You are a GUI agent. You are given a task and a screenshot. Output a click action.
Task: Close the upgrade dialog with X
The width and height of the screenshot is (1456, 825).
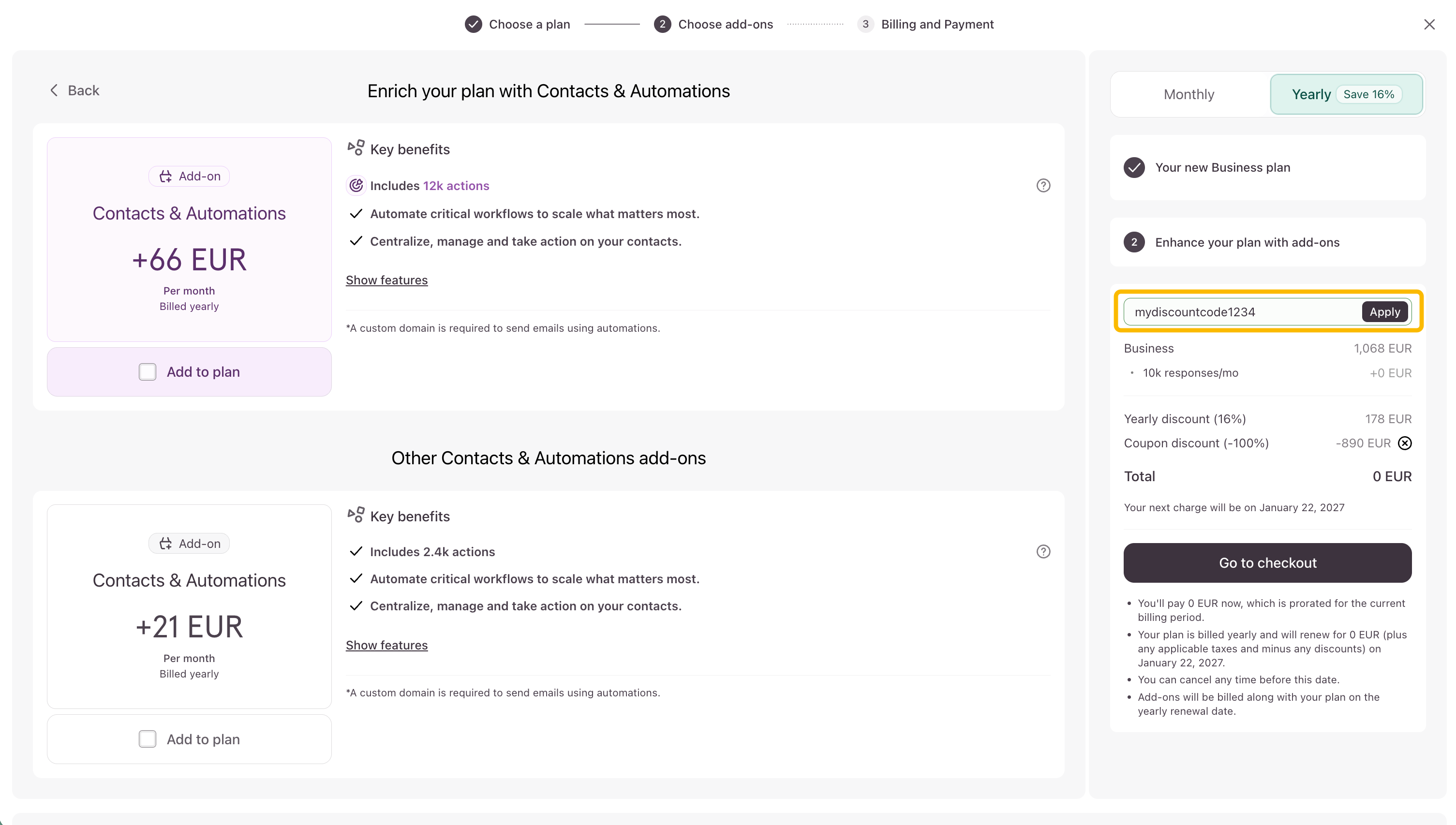(1429, 24)
